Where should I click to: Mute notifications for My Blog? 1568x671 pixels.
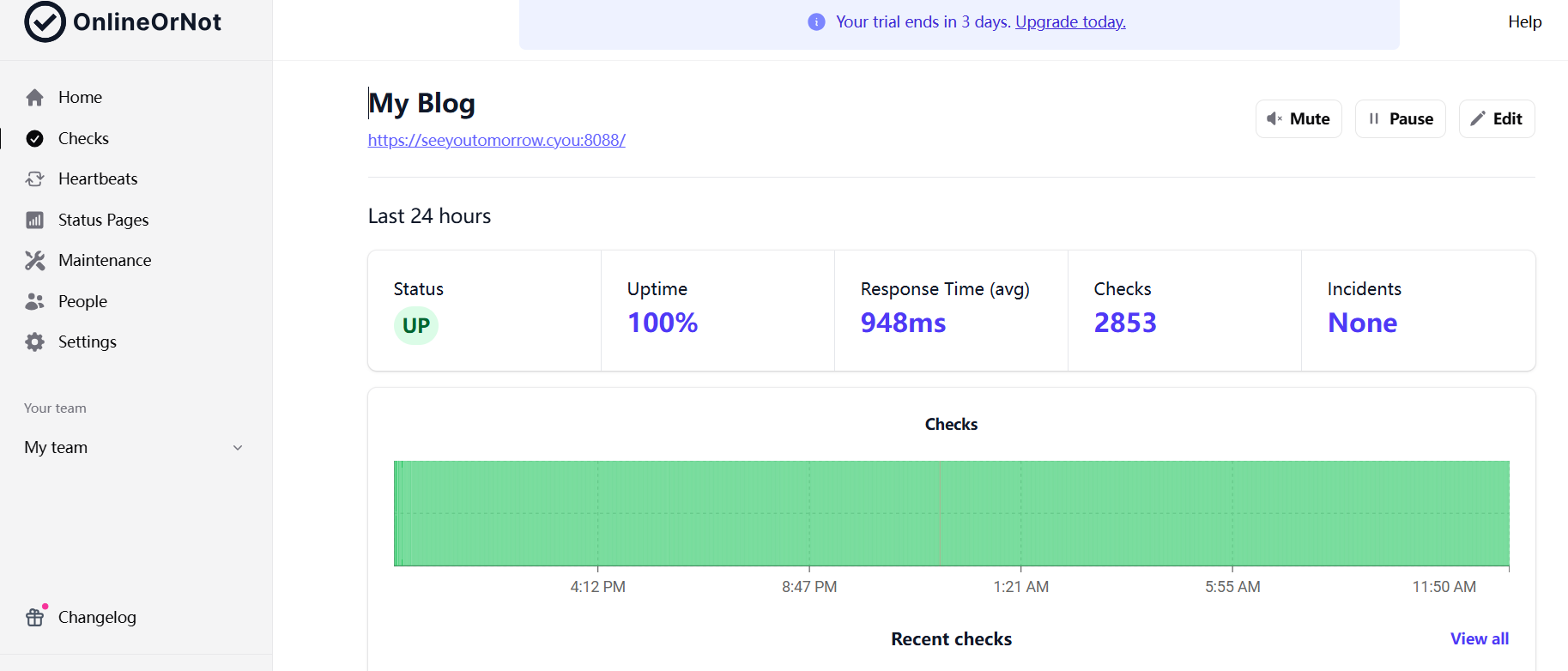point(1298,119)
